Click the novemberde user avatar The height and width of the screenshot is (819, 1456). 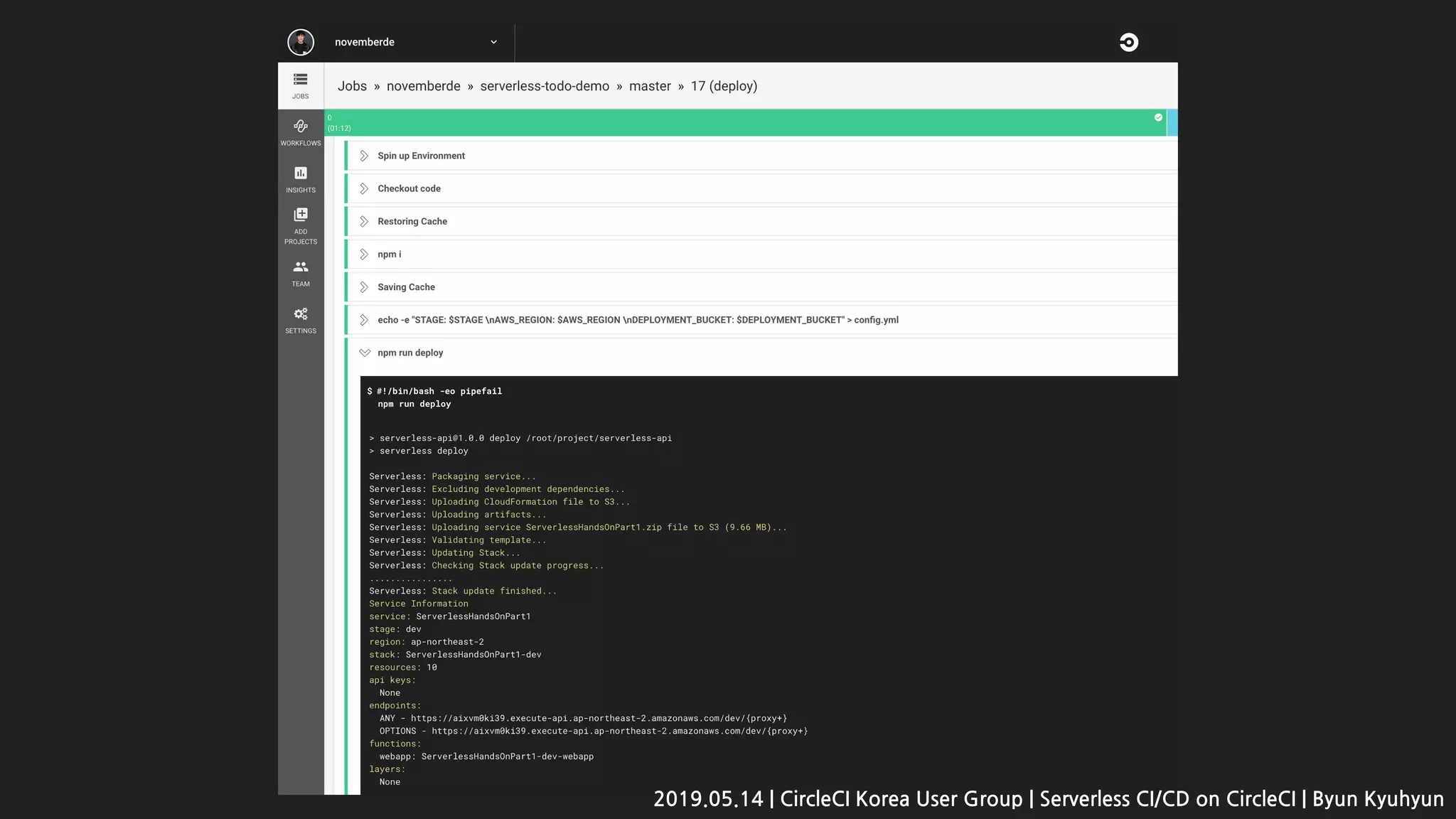(301, 42)
